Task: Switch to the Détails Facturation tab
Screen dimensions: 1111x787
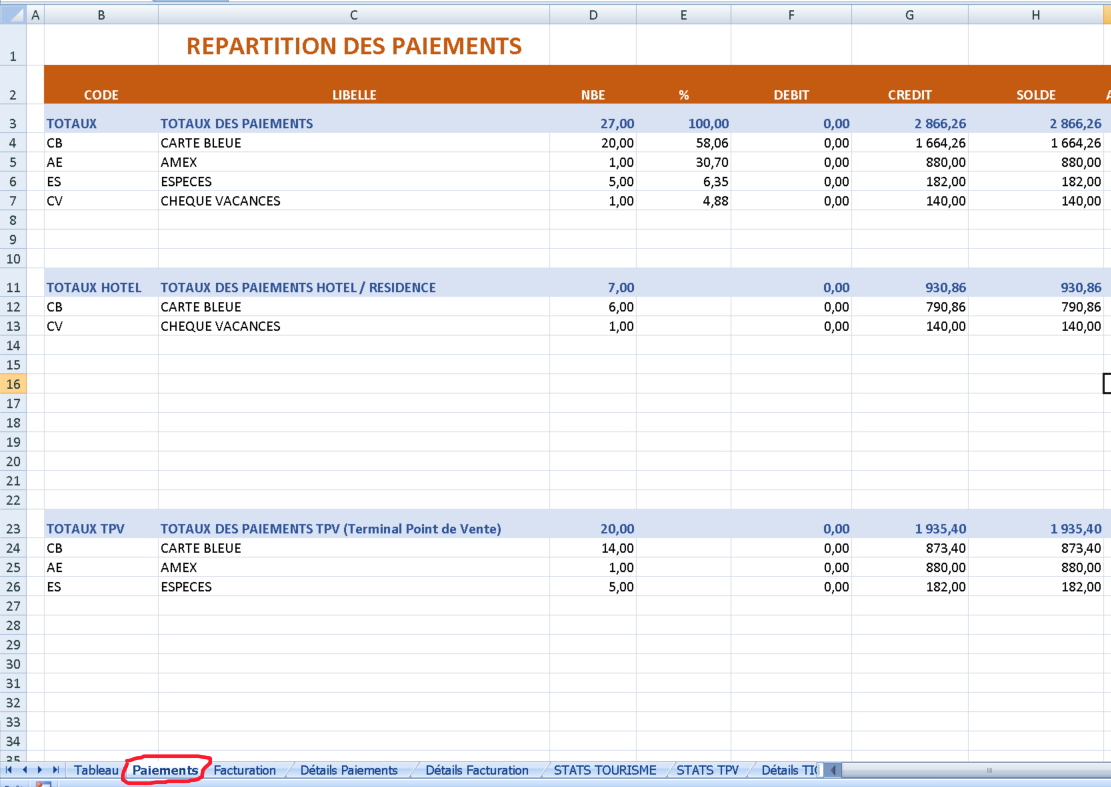Action: point(477,770)
